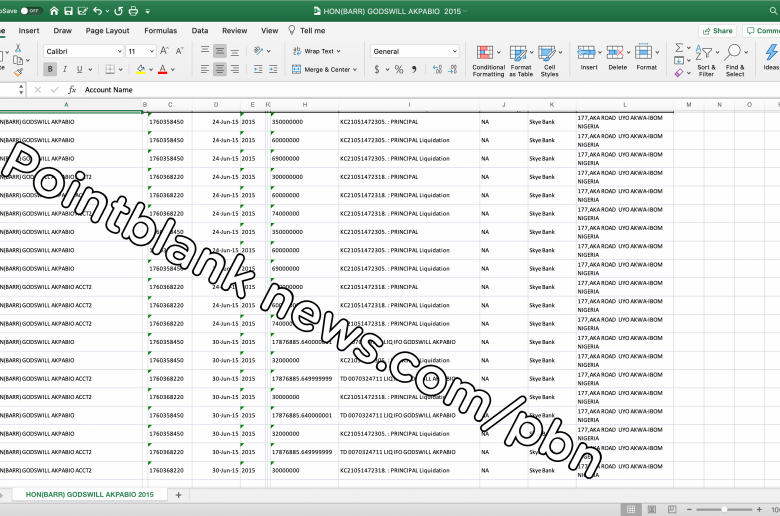This screenshot has height=516, width=780.
Task: Select the Data tab
Action: 200,30
